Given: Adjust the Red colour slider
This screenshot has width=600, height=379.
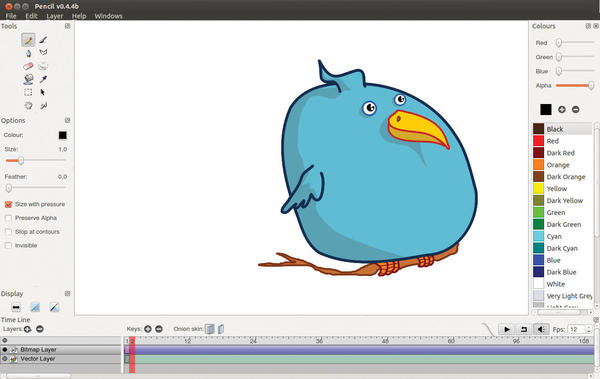Looking at the screenshot, I should click(x=575, y=42).
